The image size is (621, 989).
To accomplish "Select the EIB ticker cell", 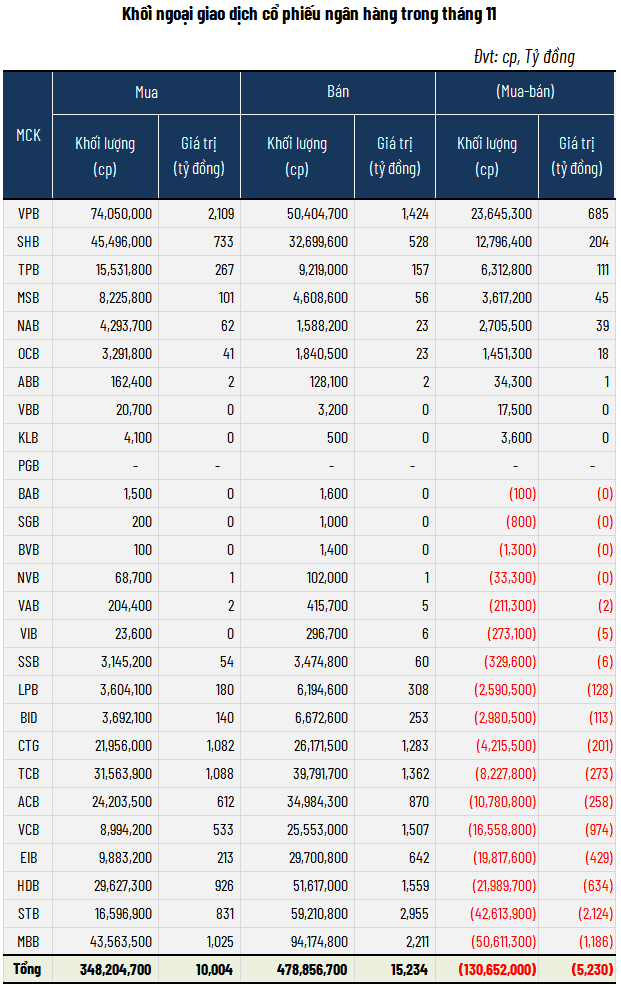I will click(x=28, y=857).
